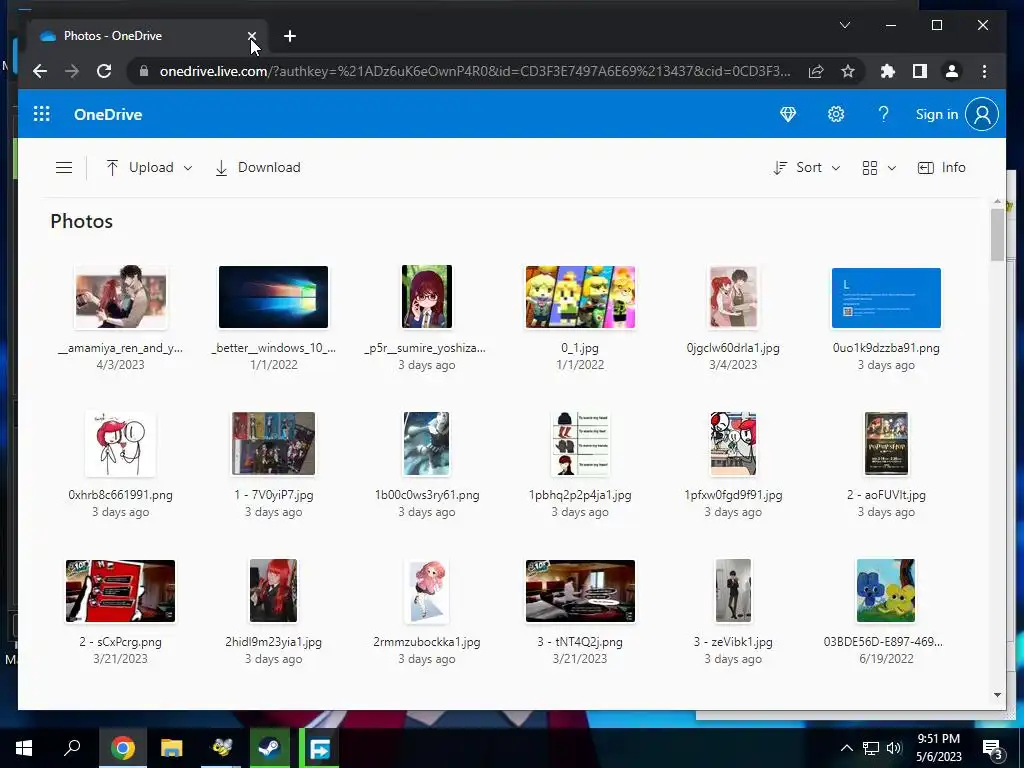
Task: Click the OneDrive header title
Action: click(108, 114)
